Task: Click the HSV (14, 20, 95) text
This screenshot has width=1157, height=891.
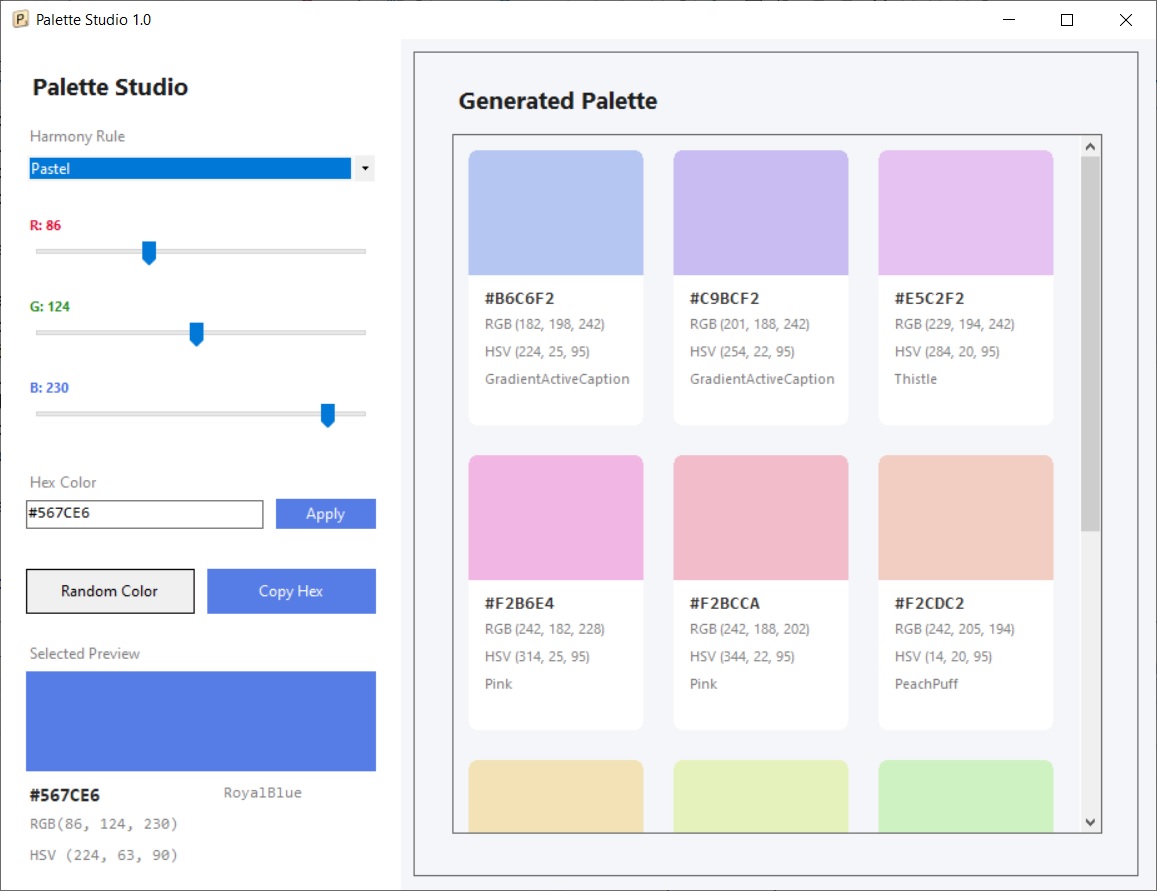Action: tap(944, 656)
